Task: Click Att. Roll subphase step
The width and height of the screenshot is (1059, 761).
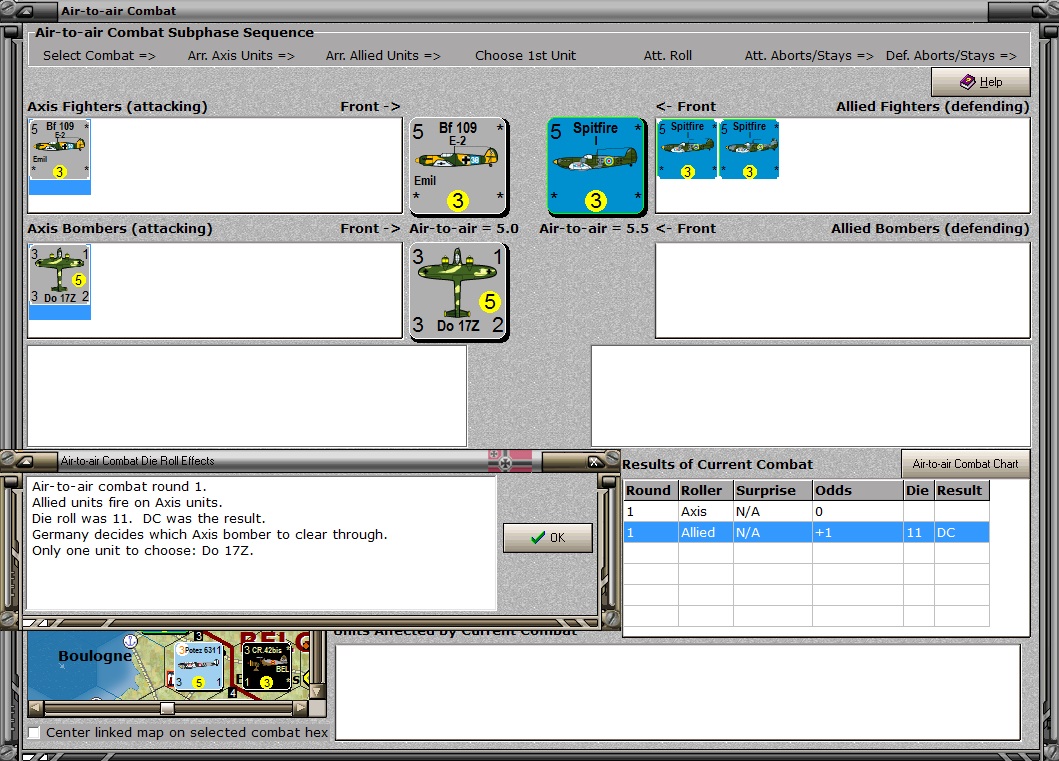Action: pyautogui.click(x=668, y=55)
